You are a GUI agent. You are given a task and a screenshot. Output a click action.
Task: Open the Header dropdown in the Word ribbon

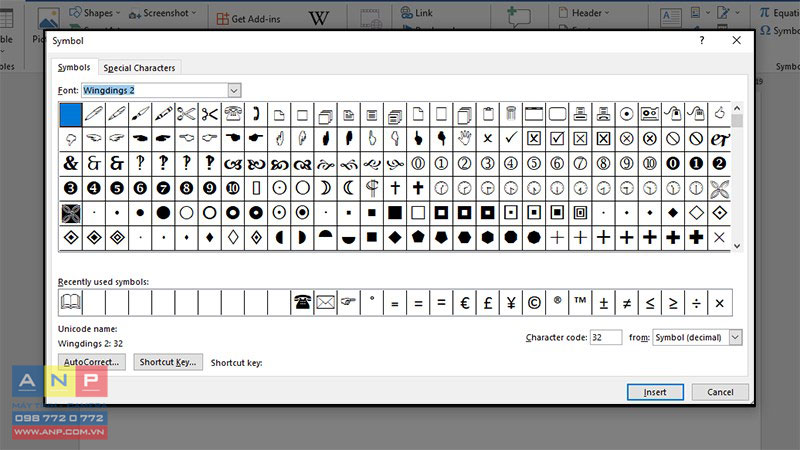point(584,13)
